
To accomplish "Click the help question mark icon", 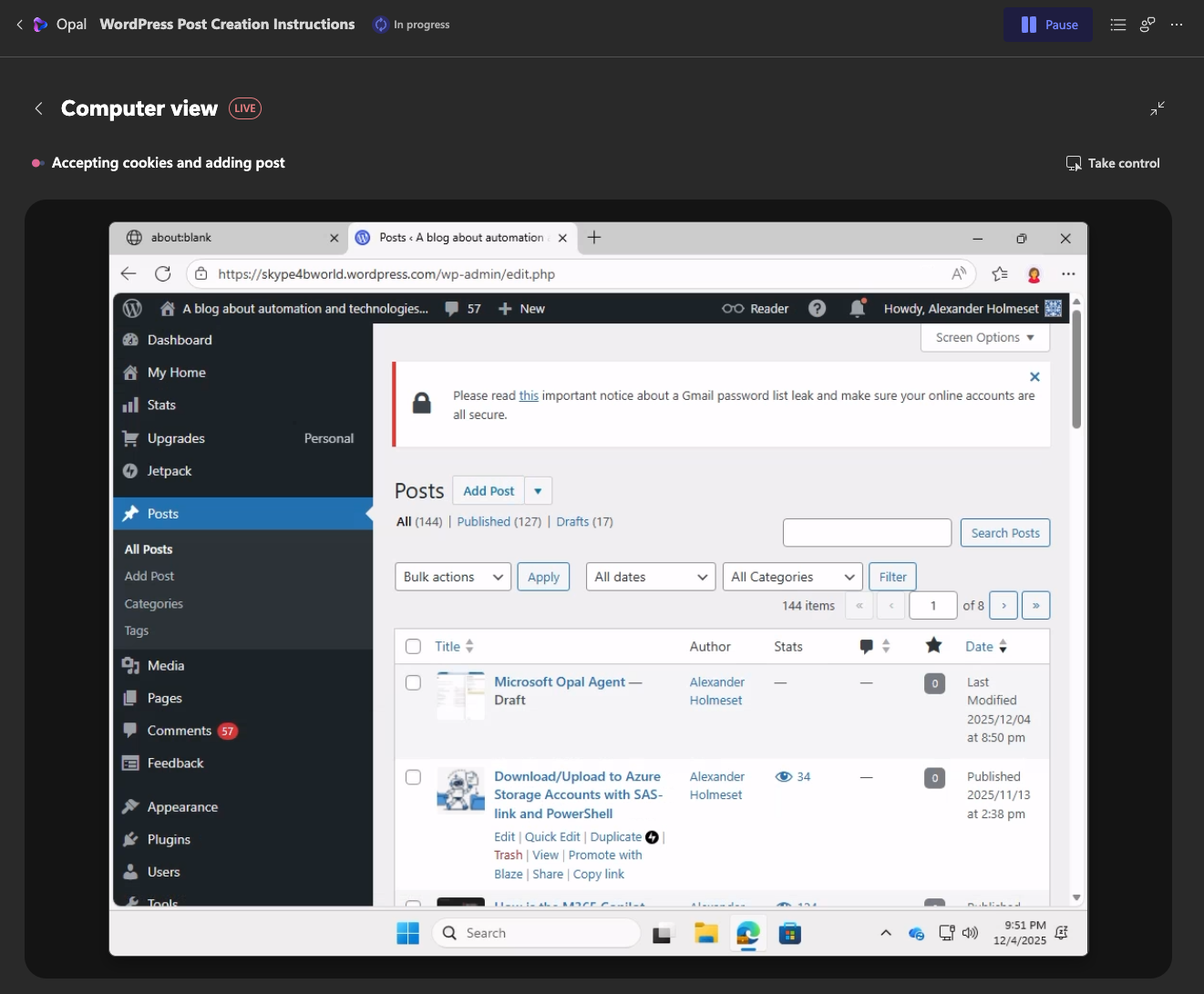I will point(818,309).
